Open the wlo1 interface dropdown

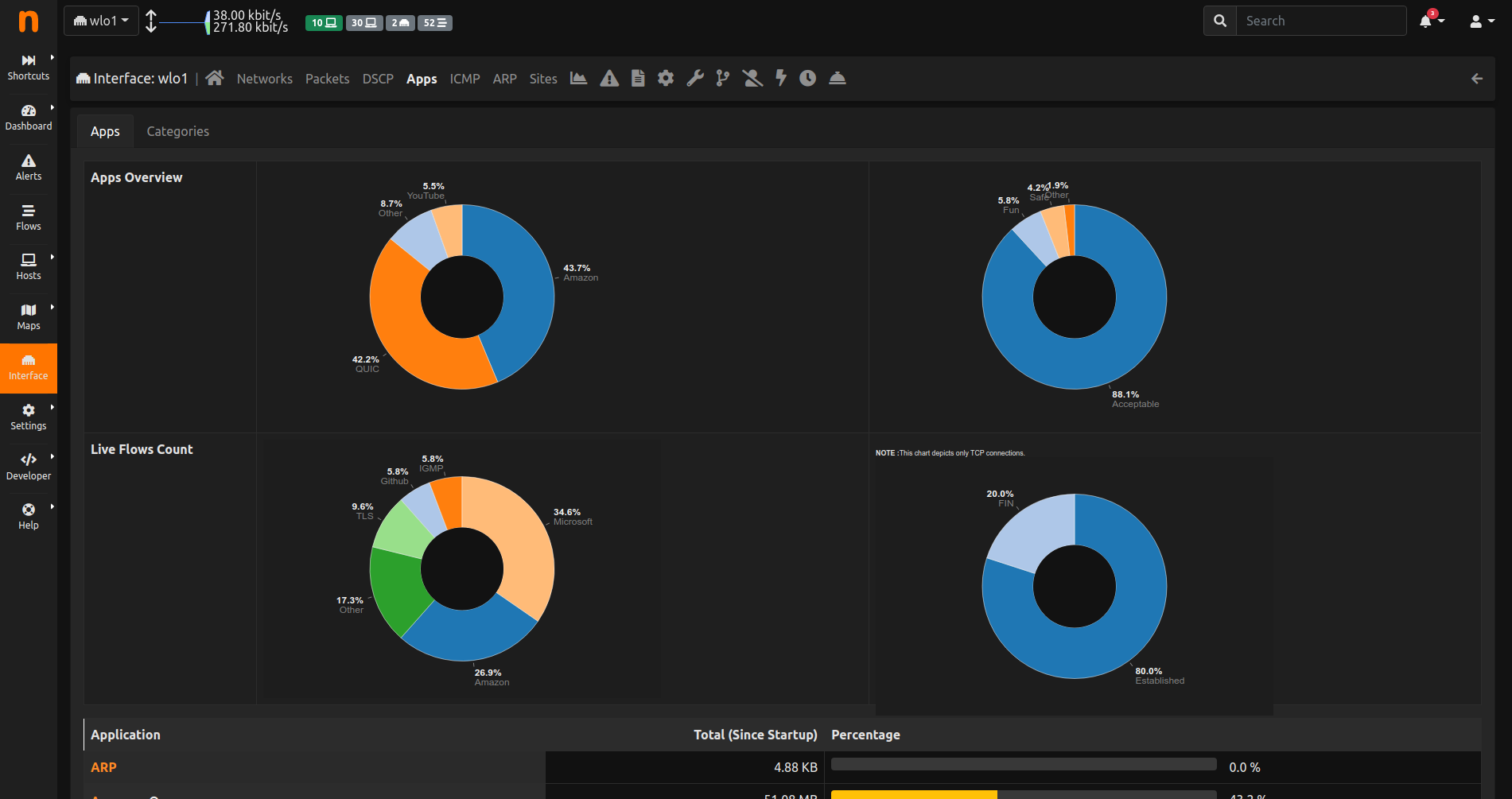[101, 20]
